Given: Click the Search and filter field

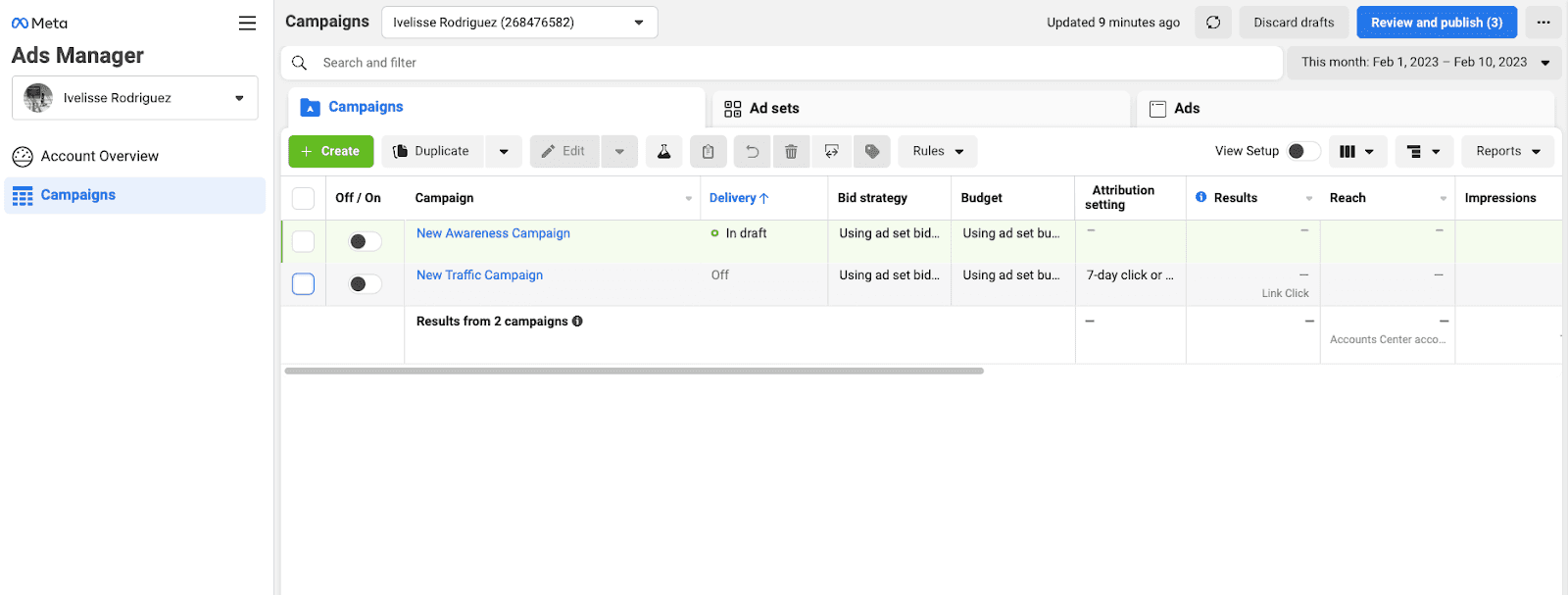Looking at the screenshot, I should 784,63.
